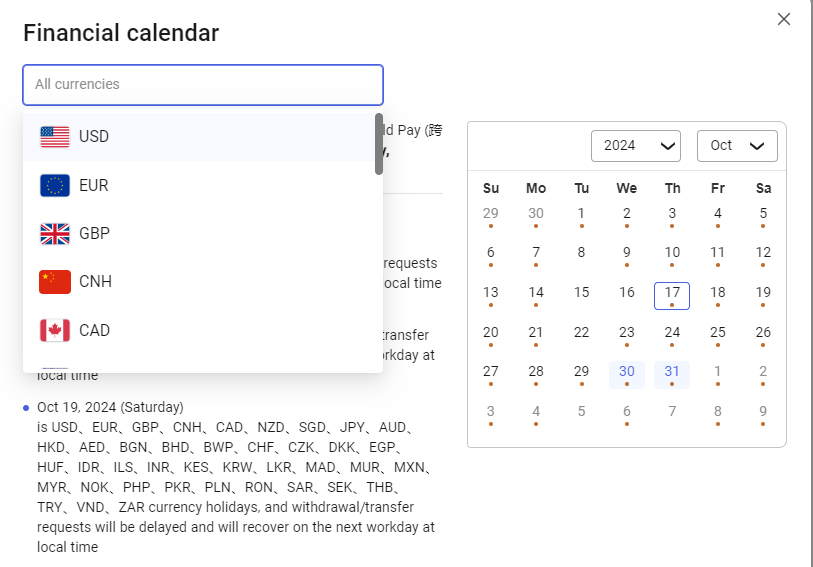Open the year 2024 dropdown
813x567 pixels.
[x=635, y=145]
